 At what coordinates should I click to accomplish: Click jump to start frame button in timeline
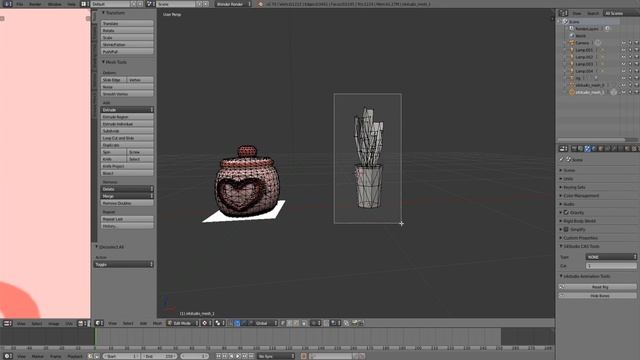tap(218, 356)
